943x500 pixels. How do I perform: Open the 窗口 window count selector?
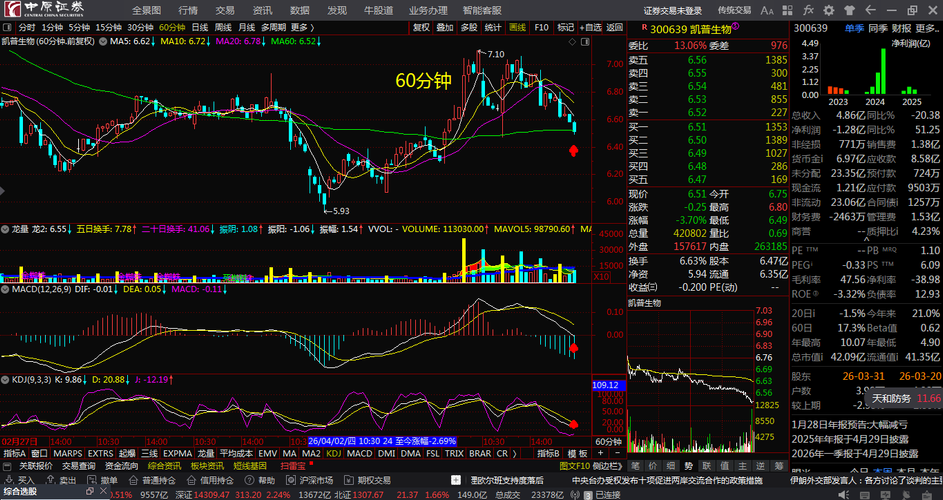(x=39, y=453)
